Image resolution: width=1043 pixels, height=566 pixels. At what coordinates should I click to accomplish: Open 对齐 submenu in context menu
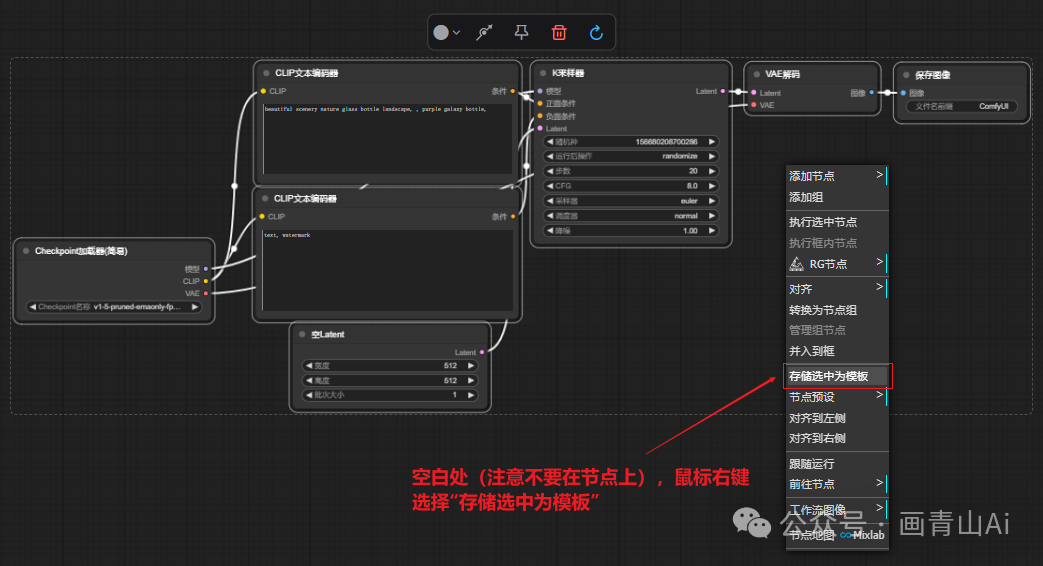837,289
